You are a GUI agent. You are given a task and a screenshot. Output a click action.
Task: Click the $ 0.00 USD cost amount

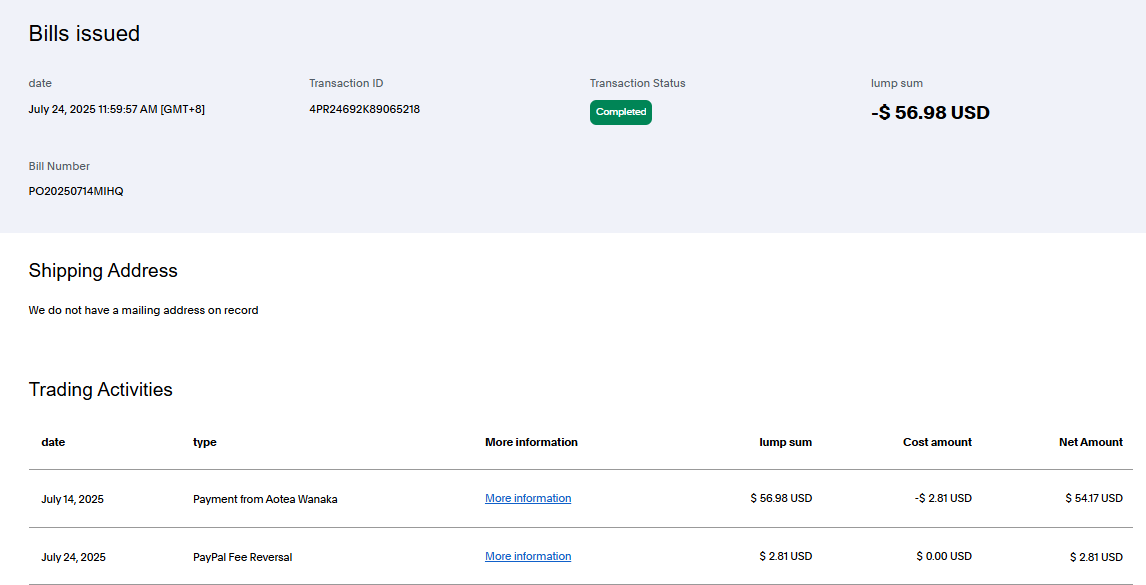[944, 556]
